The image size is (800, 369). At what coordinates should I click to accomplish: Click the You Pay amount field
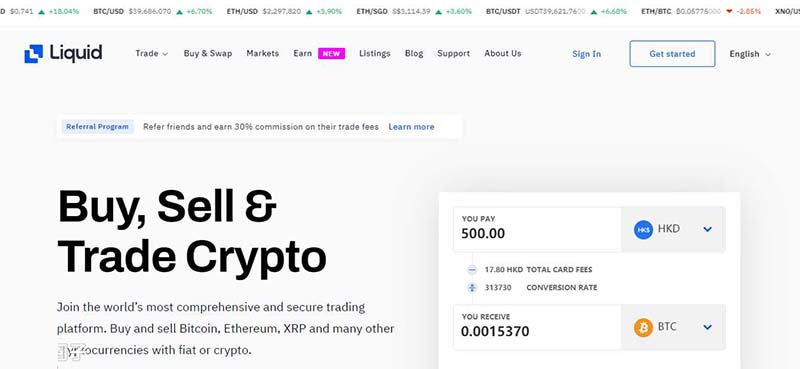tap(537, 229)
